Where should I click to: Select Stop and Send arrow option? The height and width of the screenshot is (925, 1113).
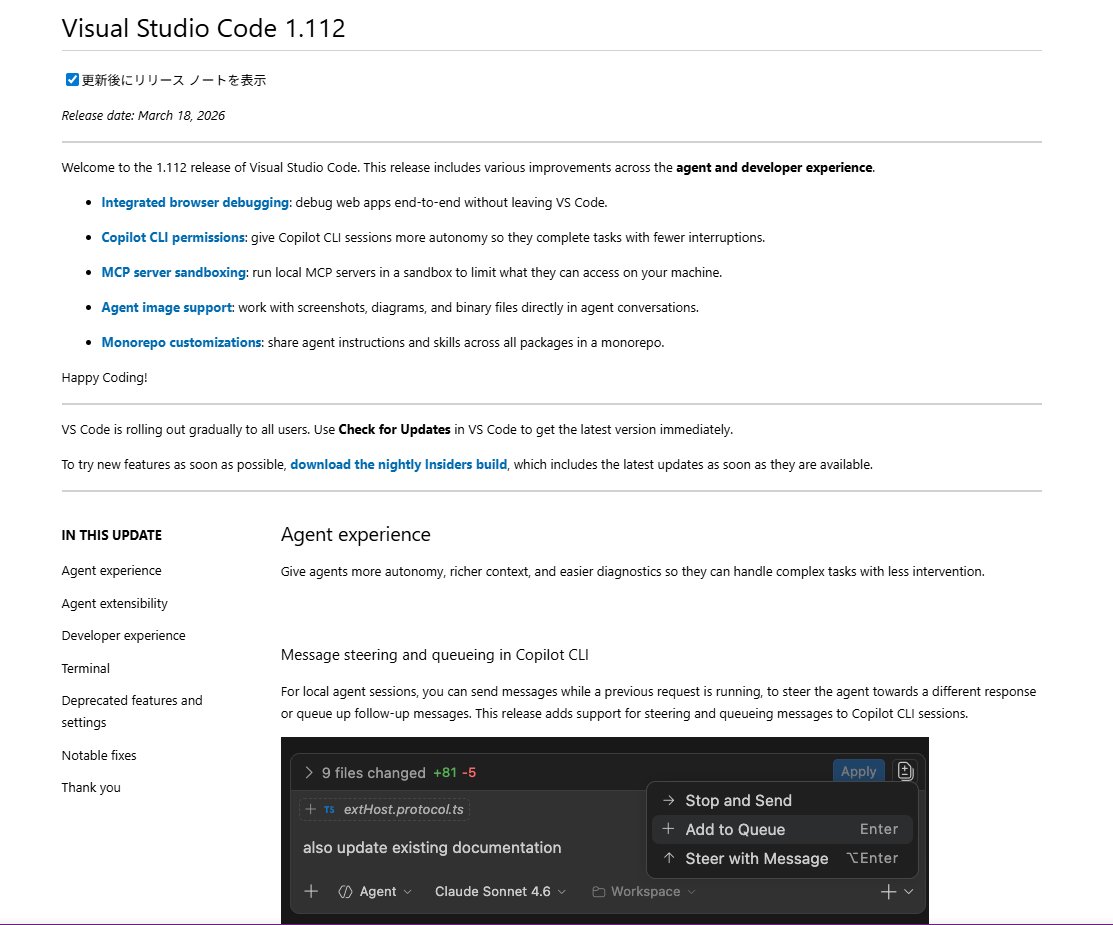tap(738, 800)
